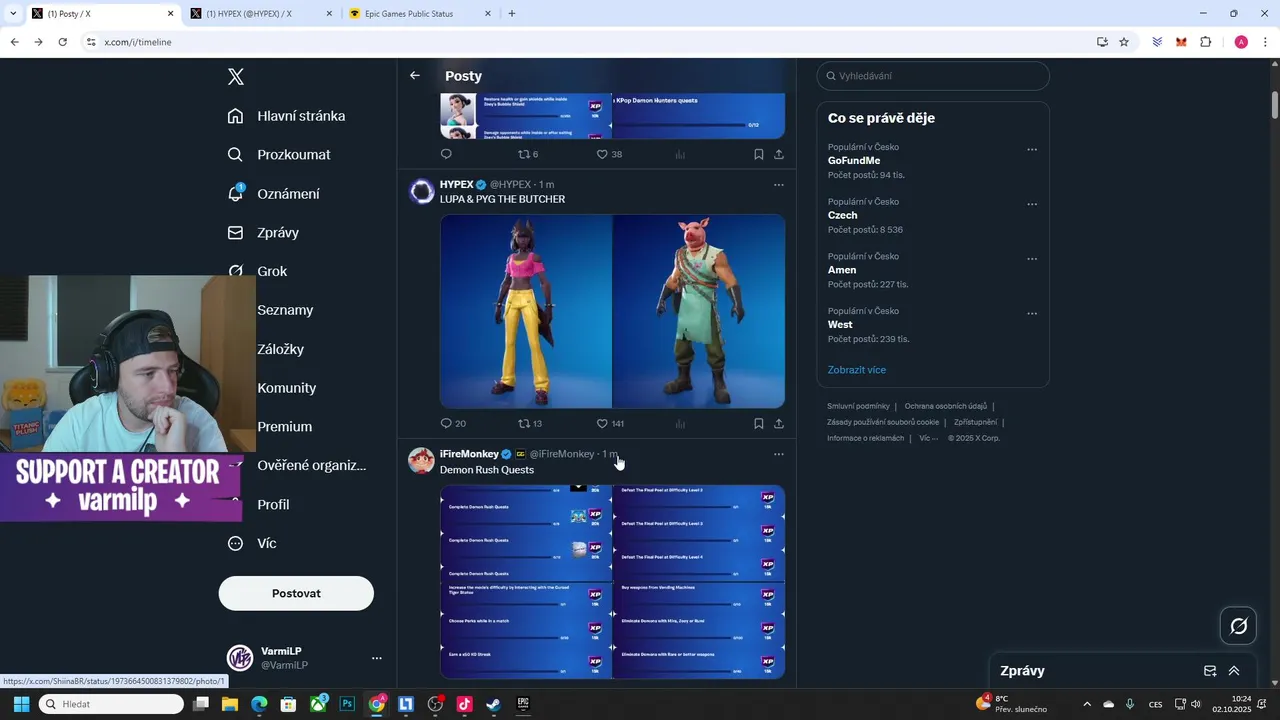This screenshot has height=720, width=1280.
Task: View analytics of the top post
Action: [x=680, y=154]
